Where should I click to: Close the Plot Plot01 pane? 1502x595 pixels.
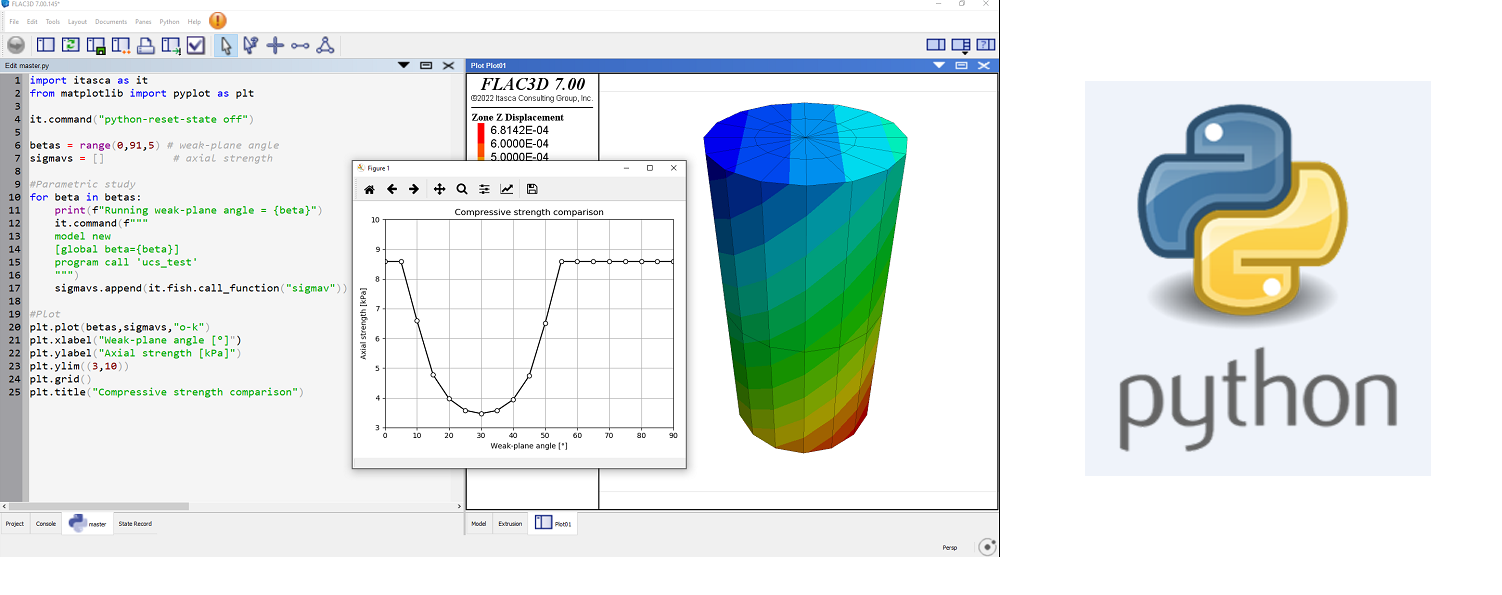[984, 65]
